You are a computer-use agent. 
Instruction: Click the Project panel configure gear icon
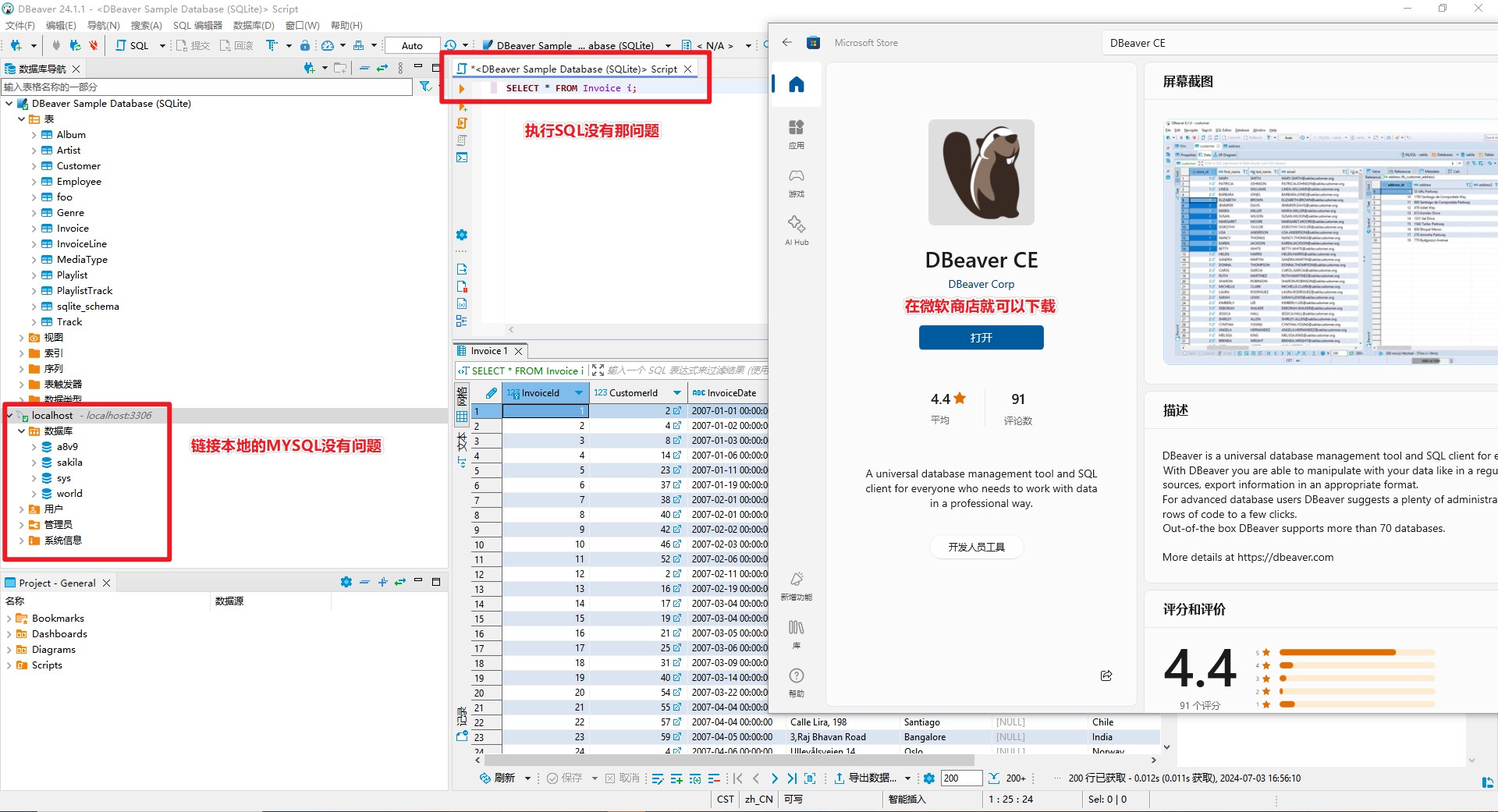(346, 582)
